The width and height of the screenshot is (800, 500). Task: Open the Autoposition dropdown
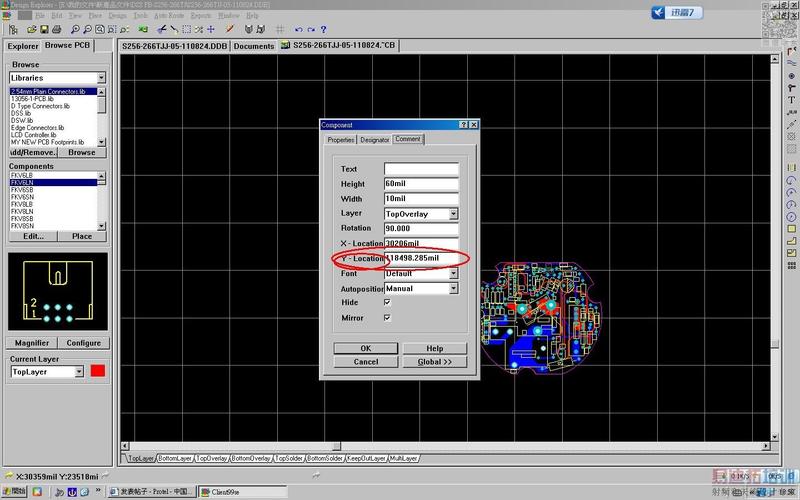click(x=453, y=288)
